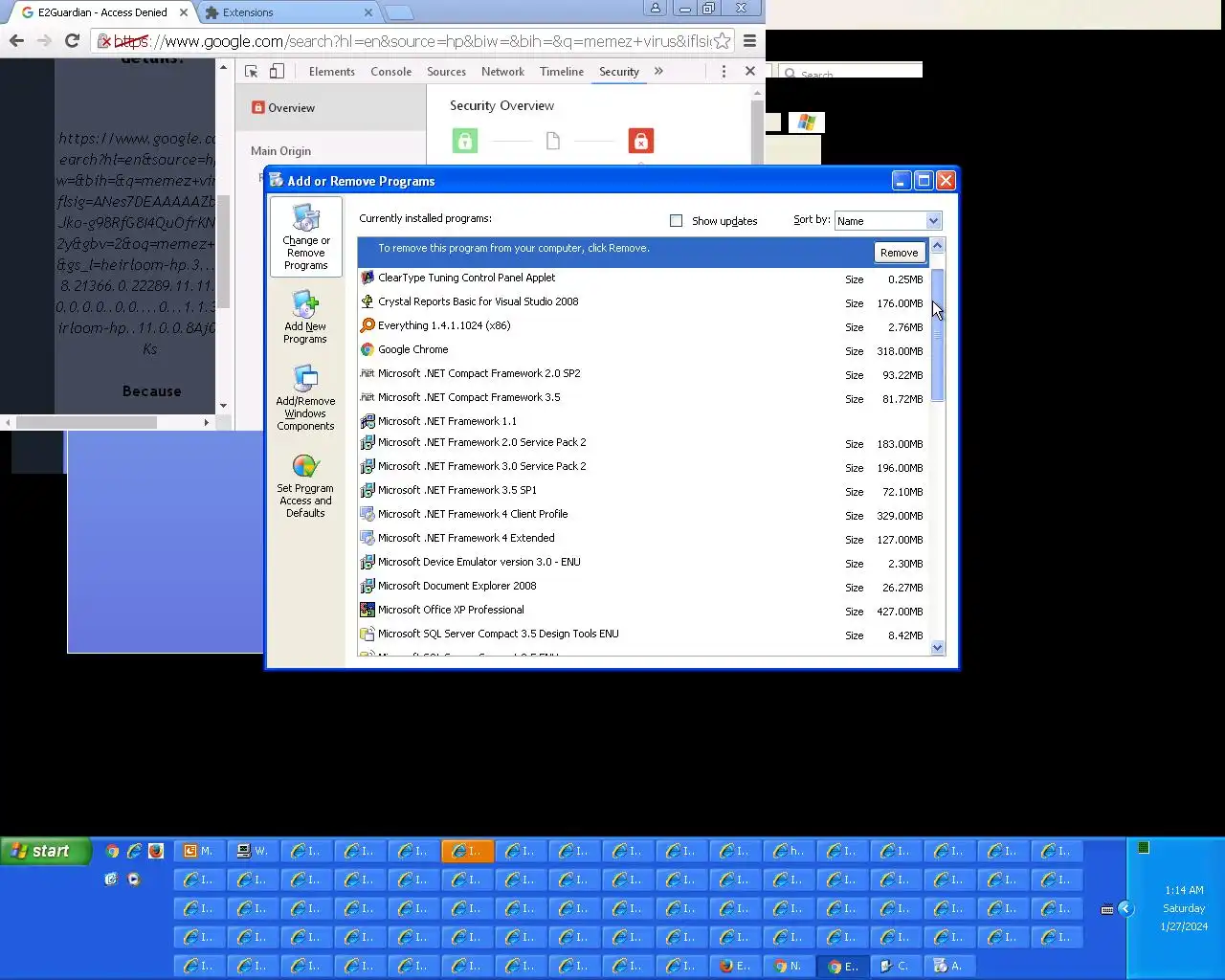
Task: Click the Everything 1.4.1.1024 magnifier icon
Action: tap(367, 325)
